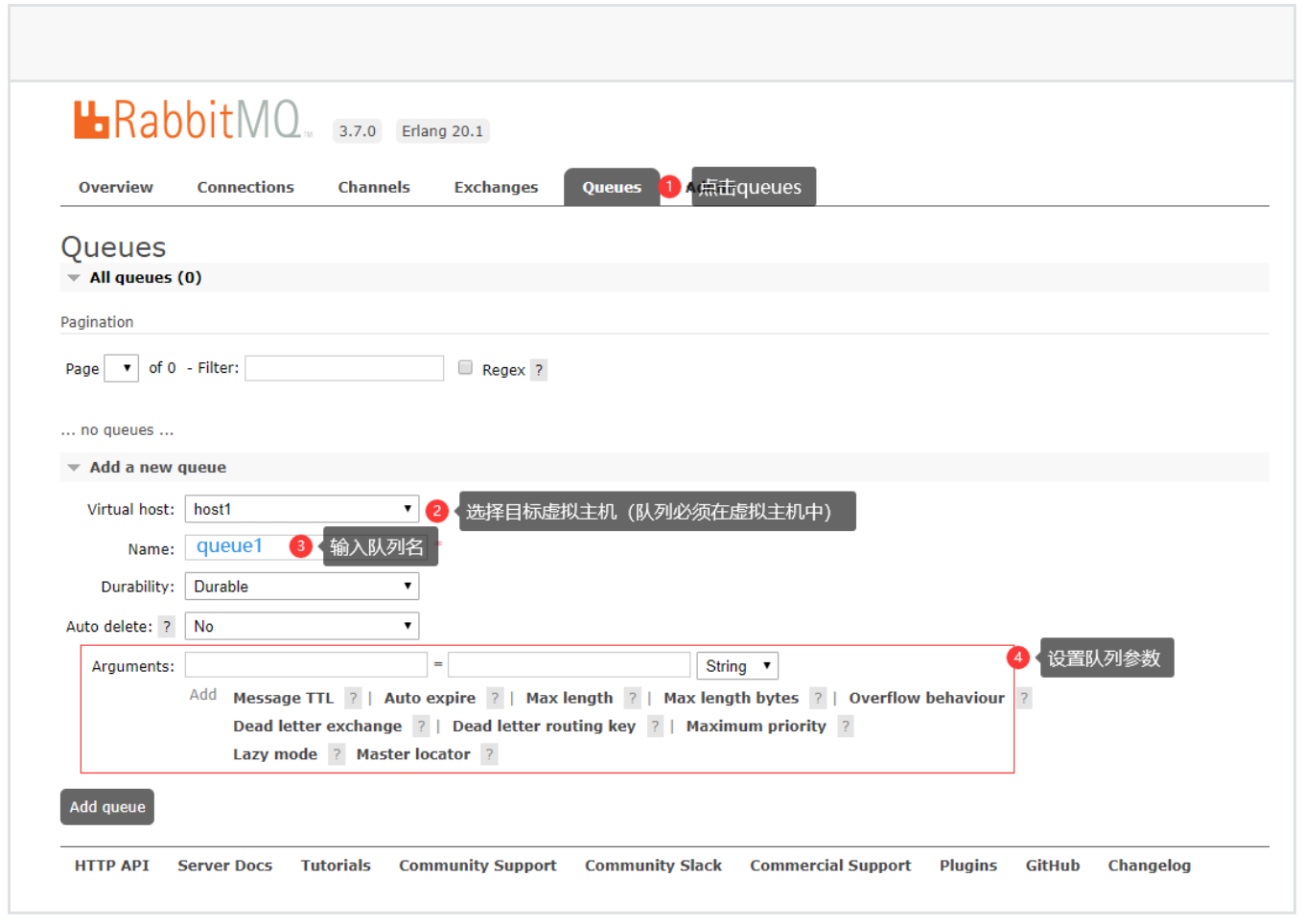Show help for Overflow behaviour
Viewport: 1304px width, 924px height.
point(1024,699)
